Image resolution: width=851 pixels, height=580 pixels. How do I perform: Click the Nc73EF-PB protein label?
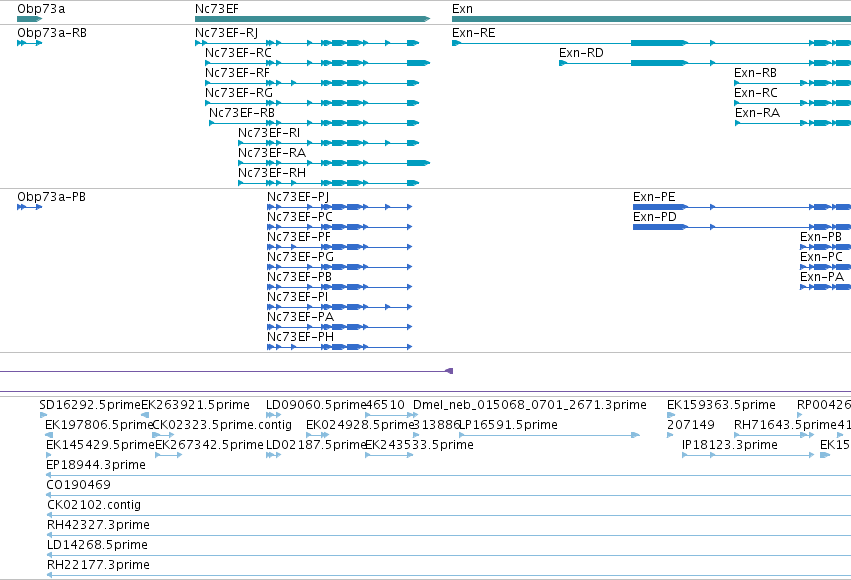tap(299, 277)
